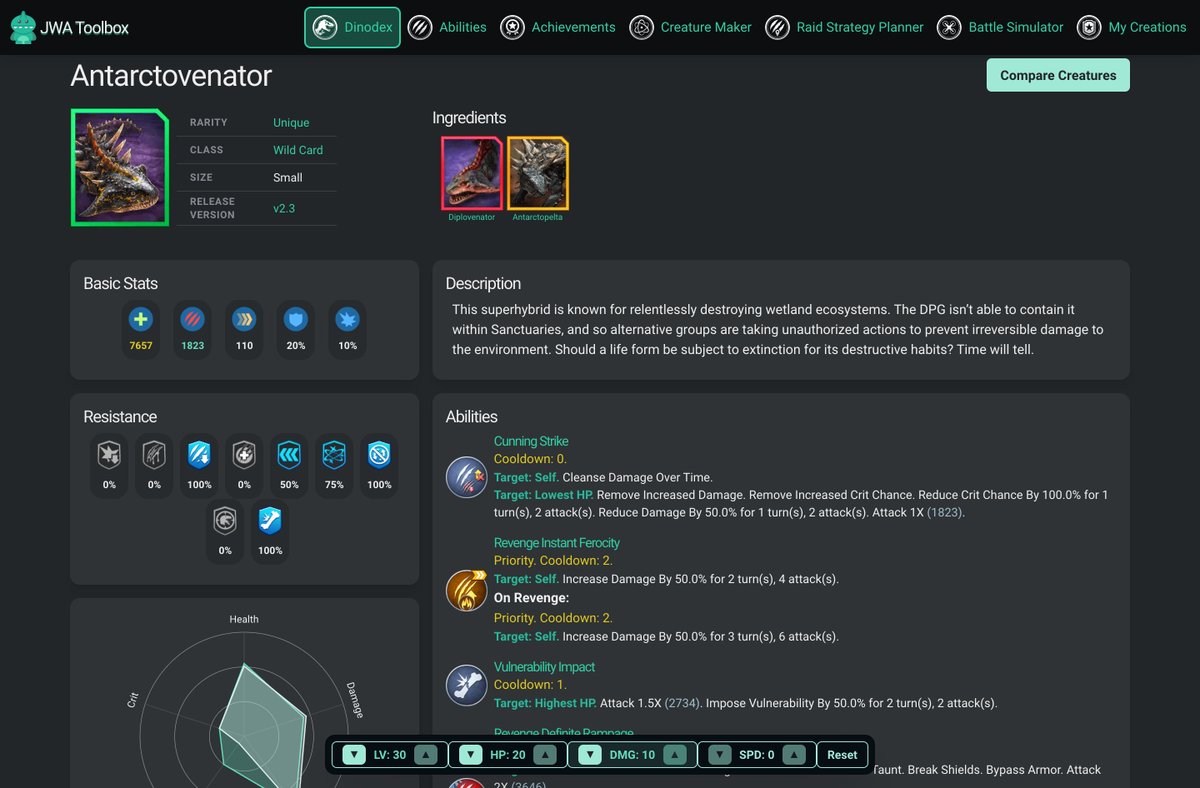1200x788 pixels.
Task: Open the Diplovenator ingredient card
Action: (x=471, y=173)
